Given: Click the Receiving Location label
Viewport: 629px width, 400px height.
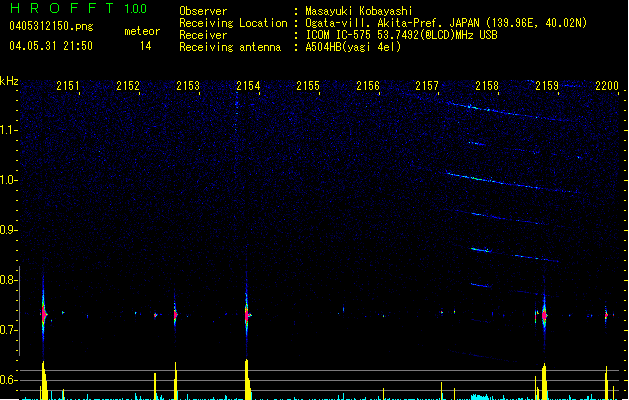Looking at the screenshot, I should 233,23.
